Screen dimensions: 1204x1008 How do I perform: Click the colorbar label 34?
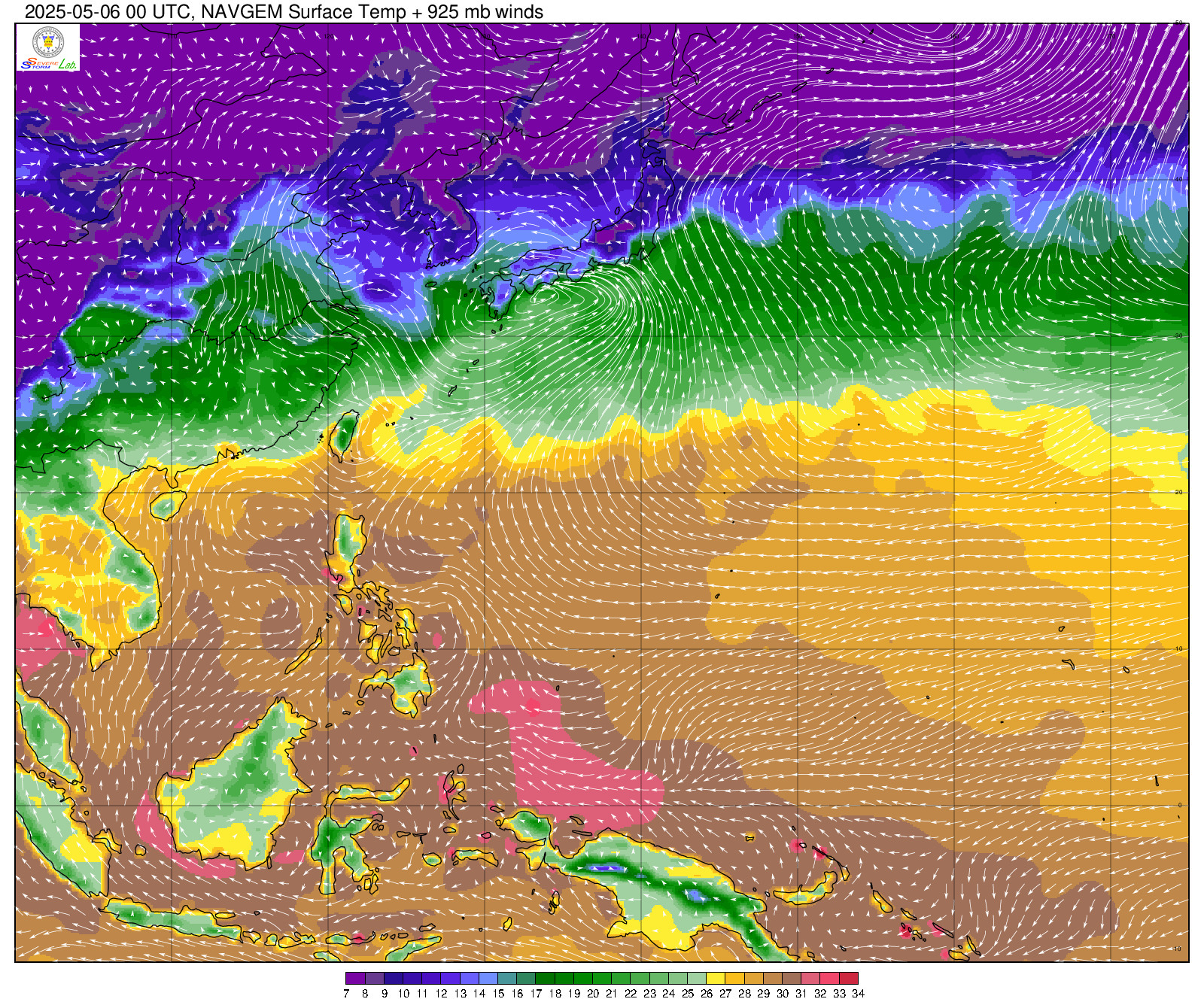tap(858, 994)
